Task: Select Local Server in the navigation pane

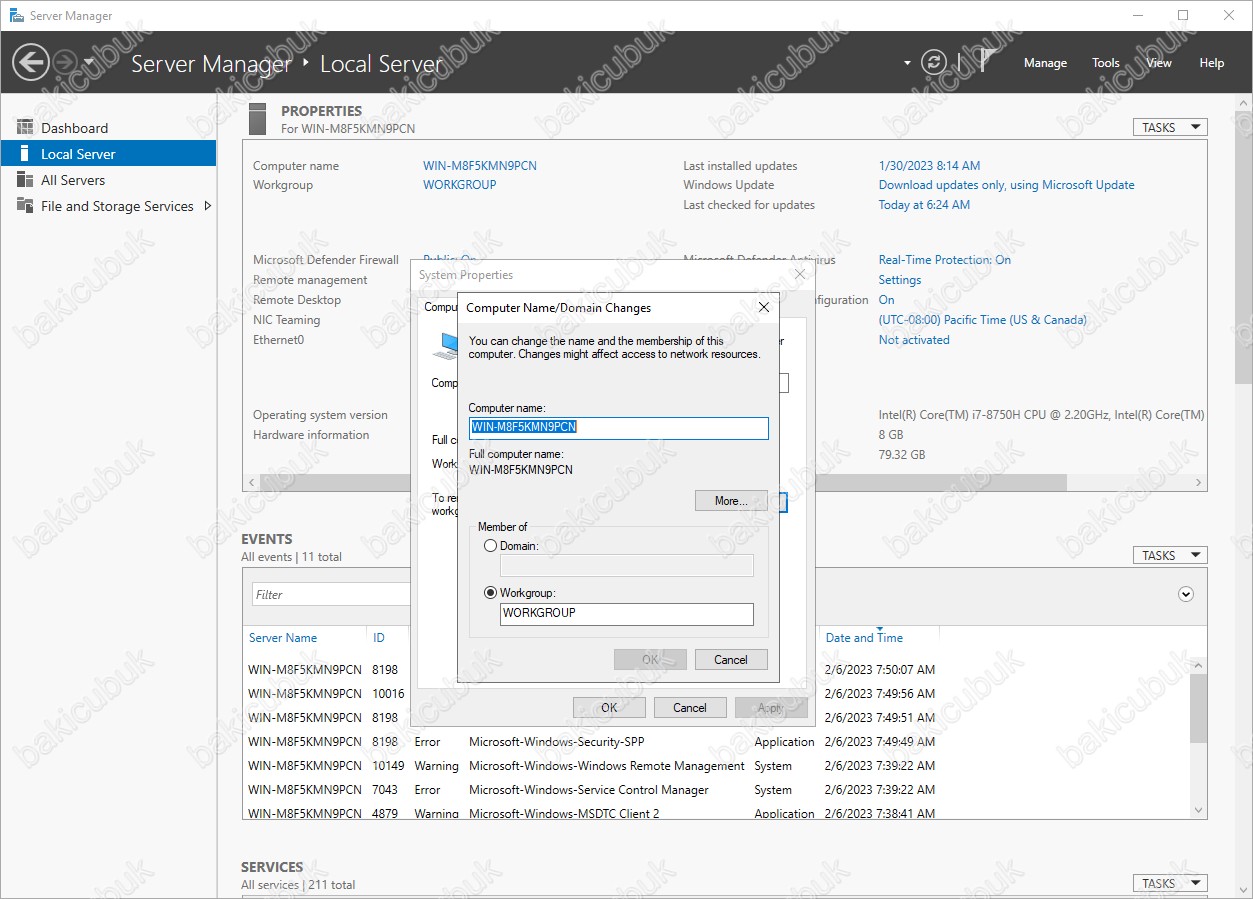Action: point(108,154)
